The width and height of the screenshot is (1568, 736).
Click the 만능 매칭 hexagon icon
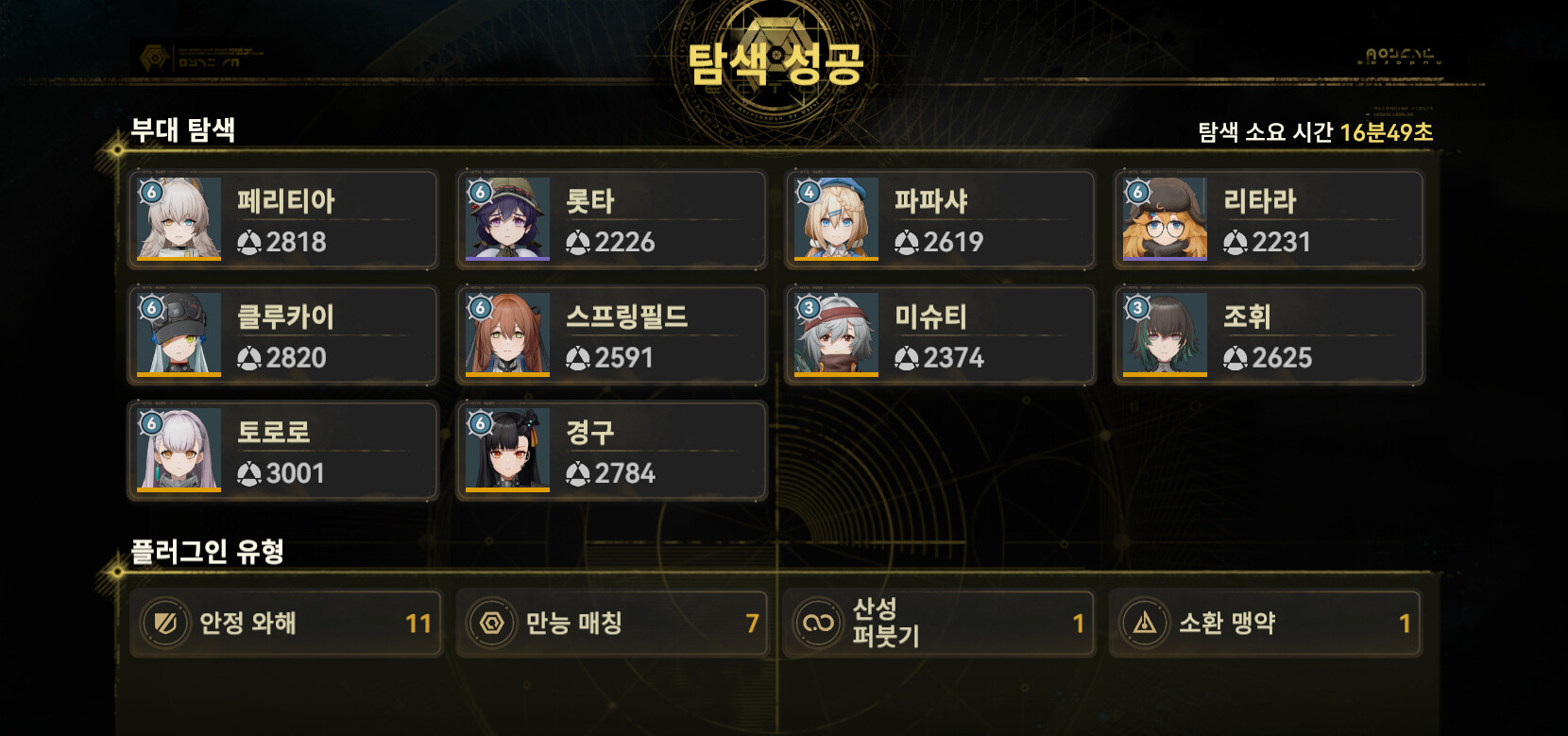492,624
